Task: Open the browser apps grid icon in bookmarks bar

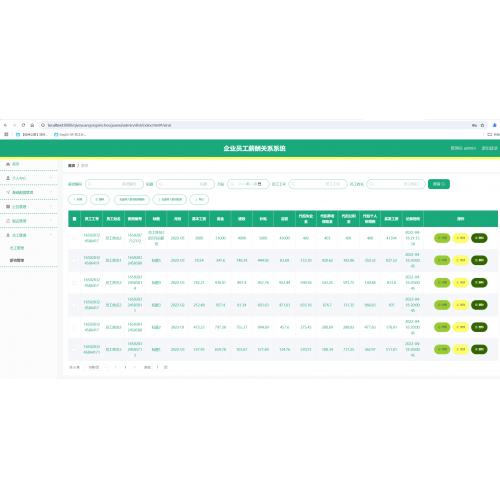Action: (x=6, y=134)
